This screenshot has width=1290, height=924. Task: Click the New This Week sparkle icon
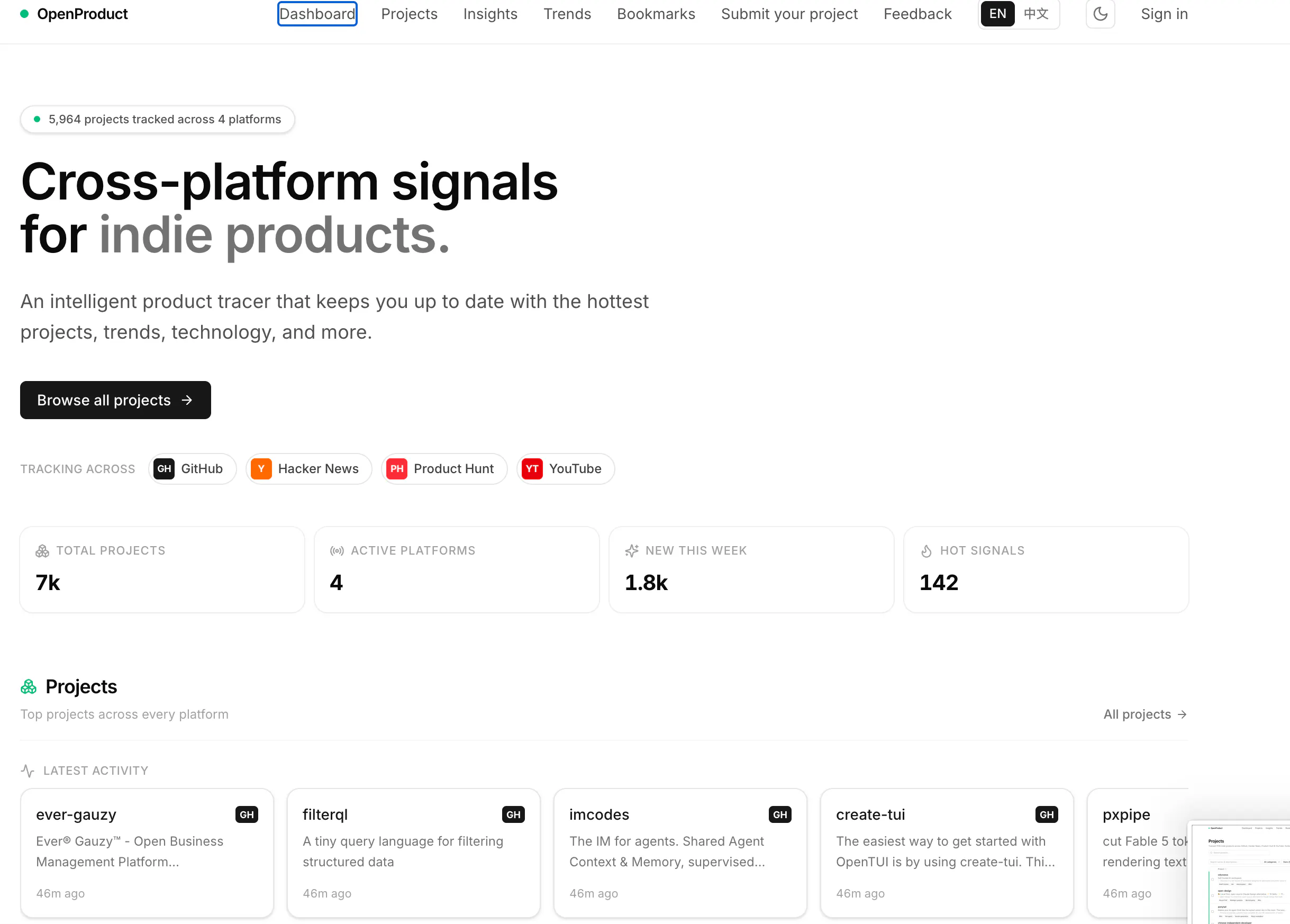pyautogui.click(x=631, y=551)
